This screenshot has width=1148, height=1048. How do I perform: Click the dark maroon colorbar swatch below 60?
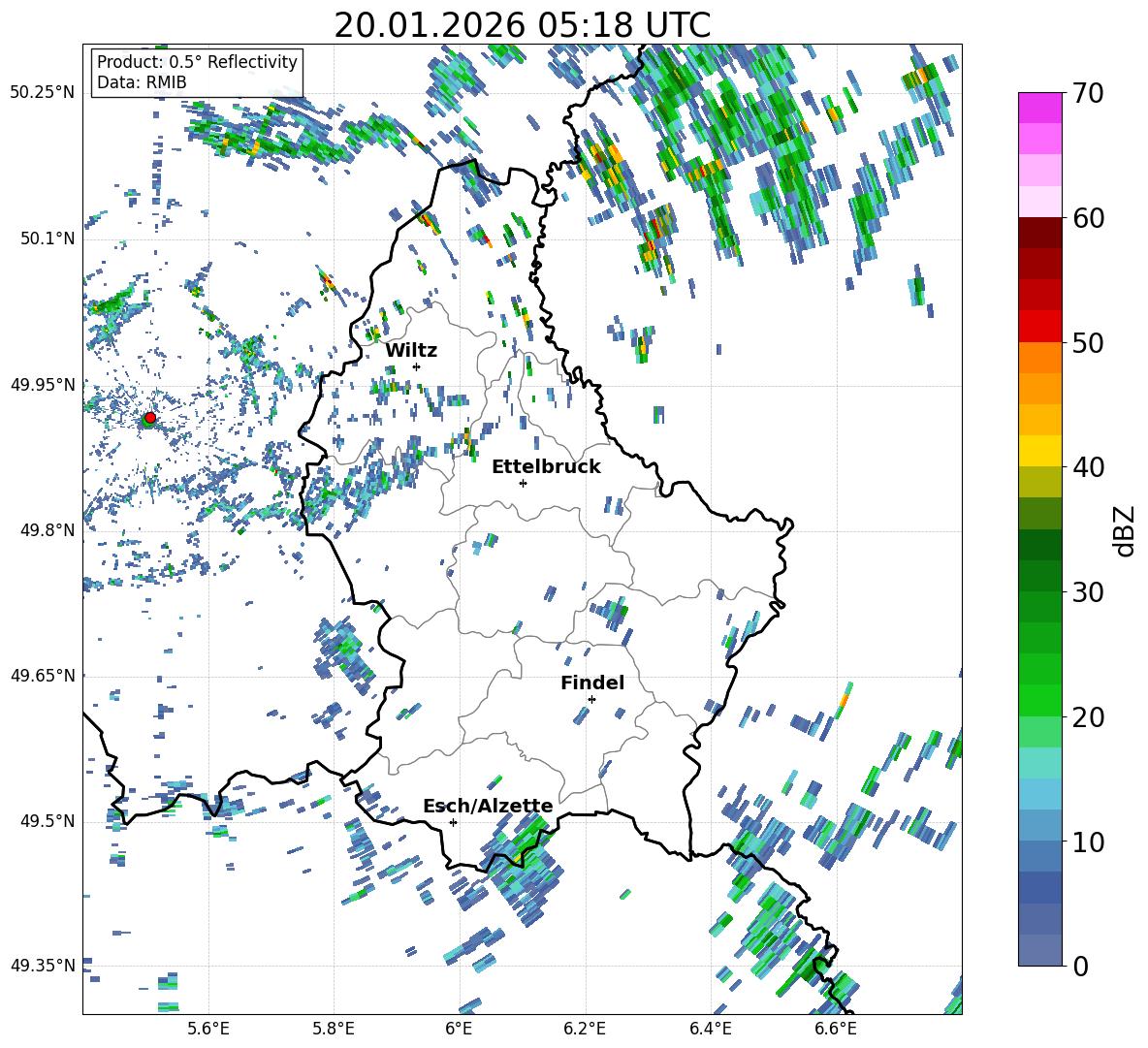[1039, 233]
